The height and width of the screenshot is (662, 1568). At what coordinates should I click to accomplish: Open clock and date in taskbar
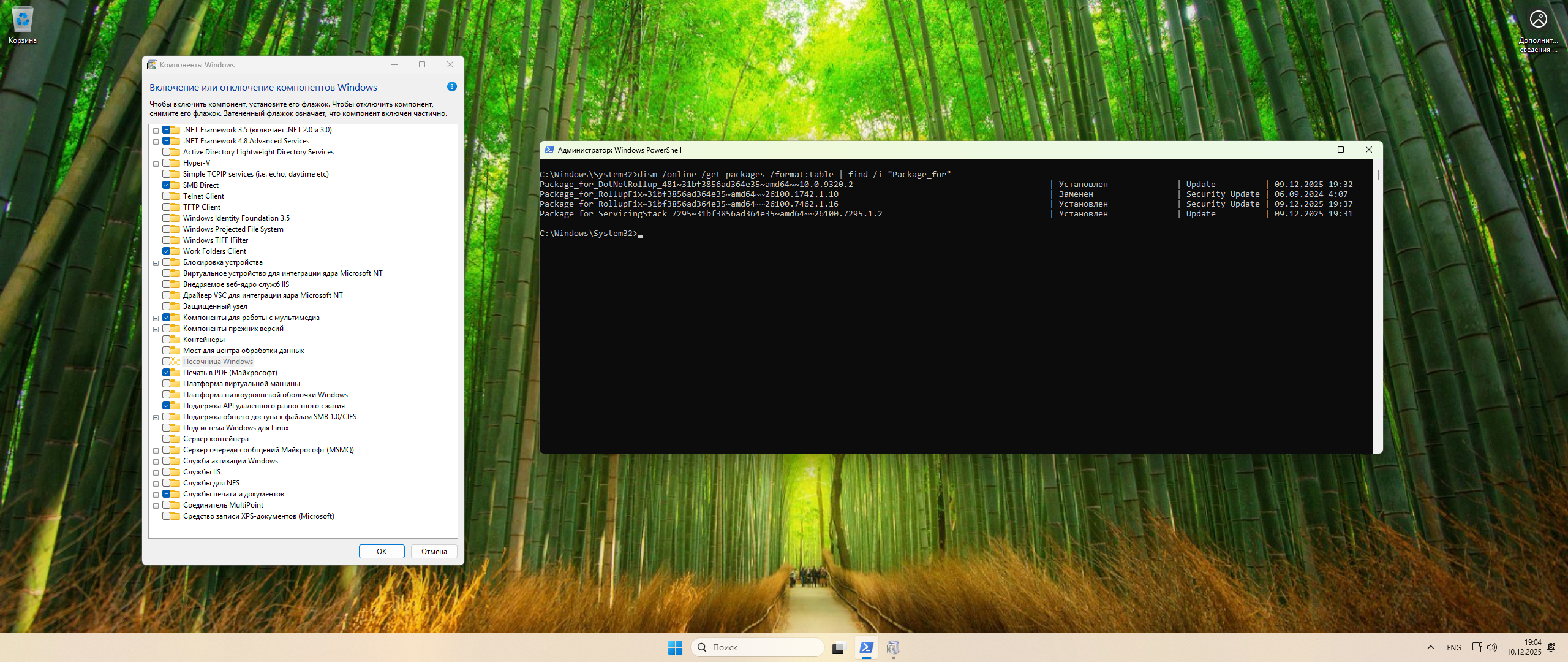1524,647
